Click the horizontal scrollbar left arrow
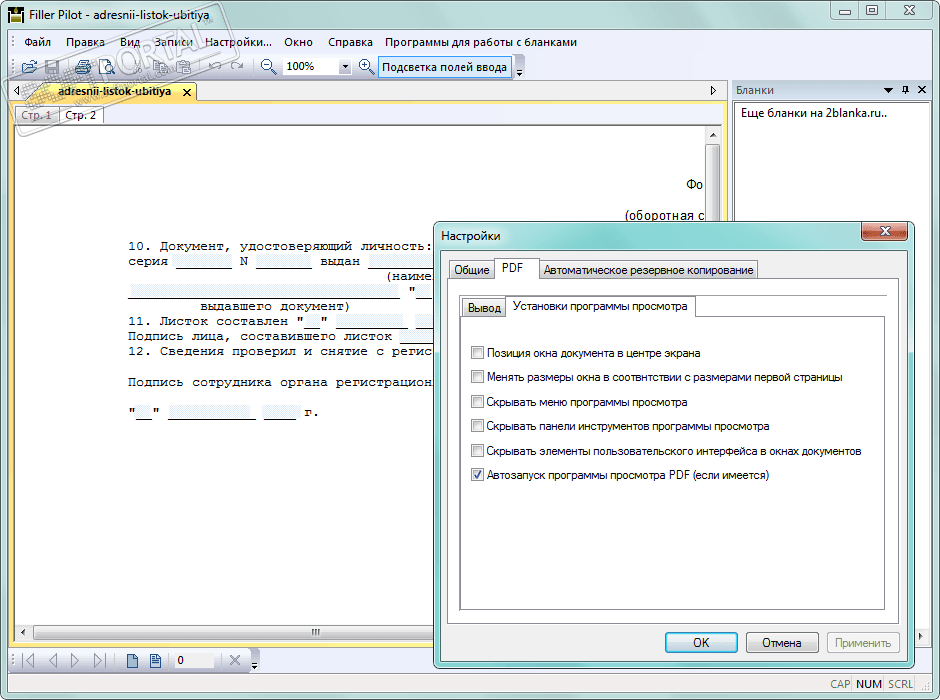This screenshot has width=940, height=700. tap(23, 632)
